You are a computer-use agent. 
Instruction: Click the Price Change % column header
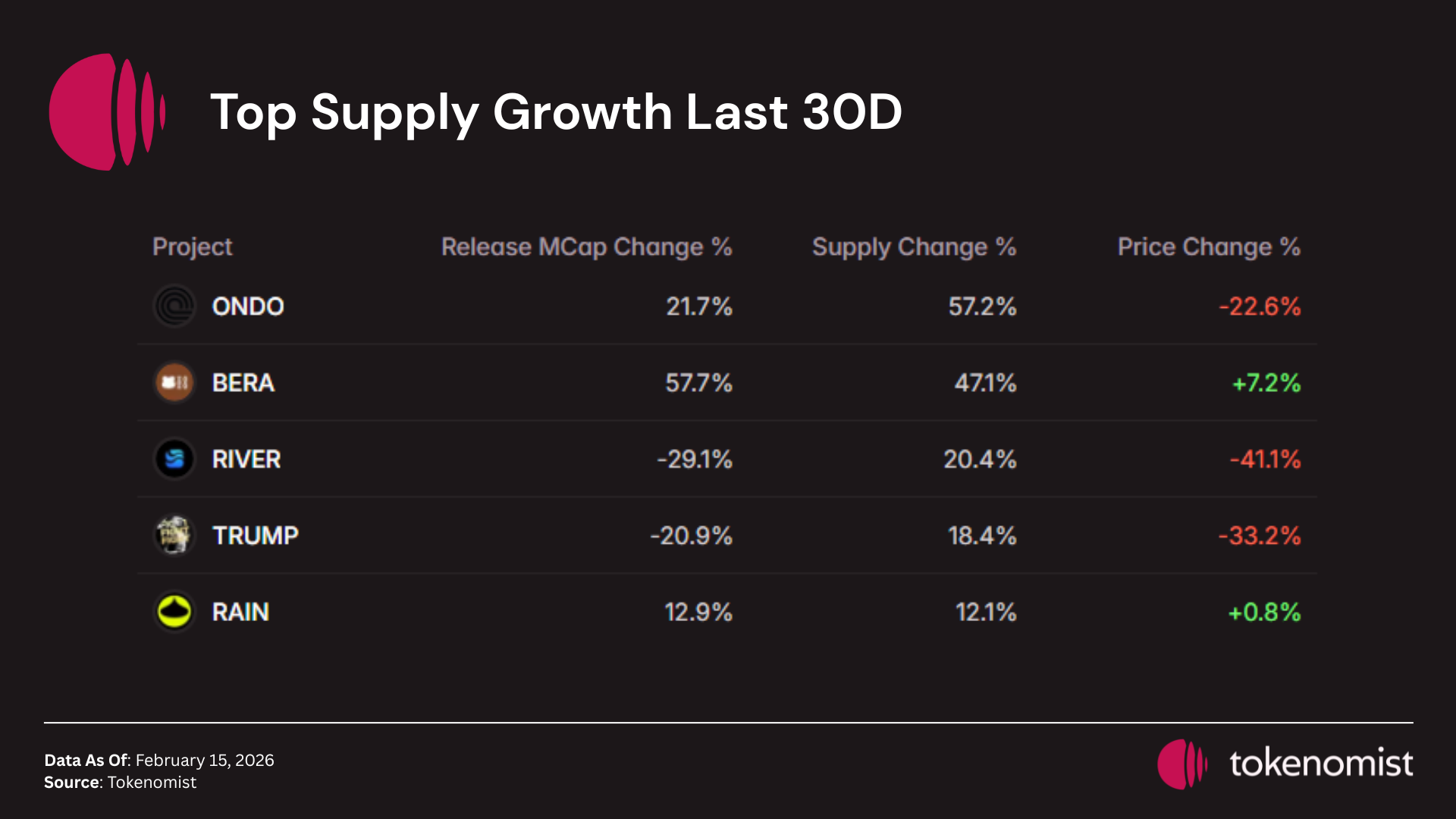[1209, 247]
